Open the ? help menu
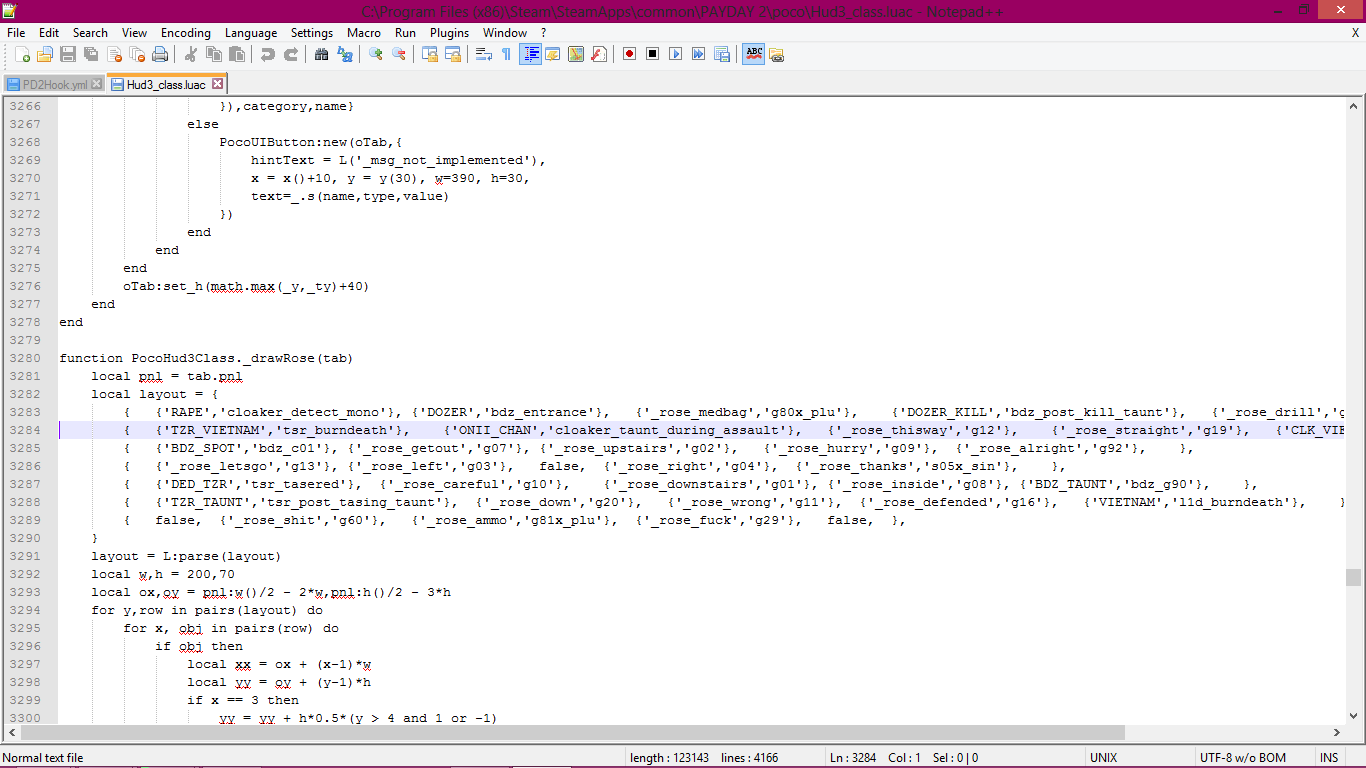Viewport: 1366px width, 768px height. point(544,33)
